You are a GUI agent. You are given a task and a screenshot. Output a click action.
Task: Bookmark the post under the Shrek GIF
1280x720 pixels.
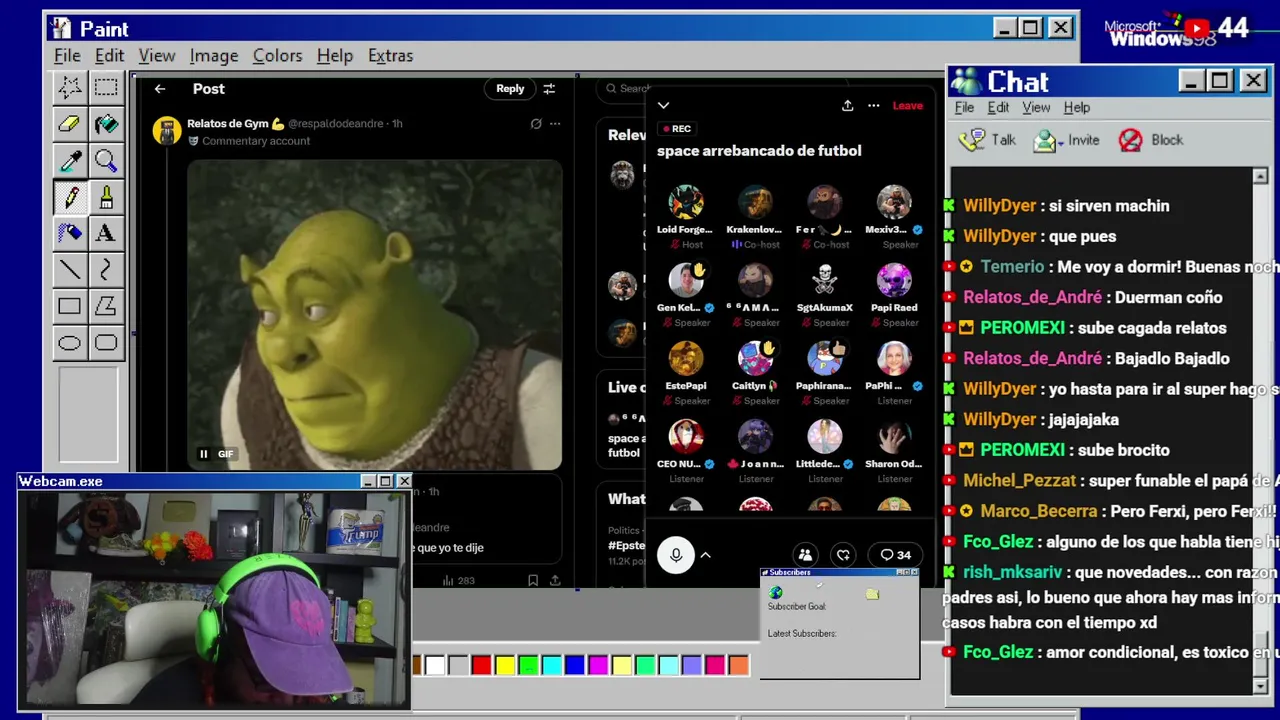click(533, 580)
